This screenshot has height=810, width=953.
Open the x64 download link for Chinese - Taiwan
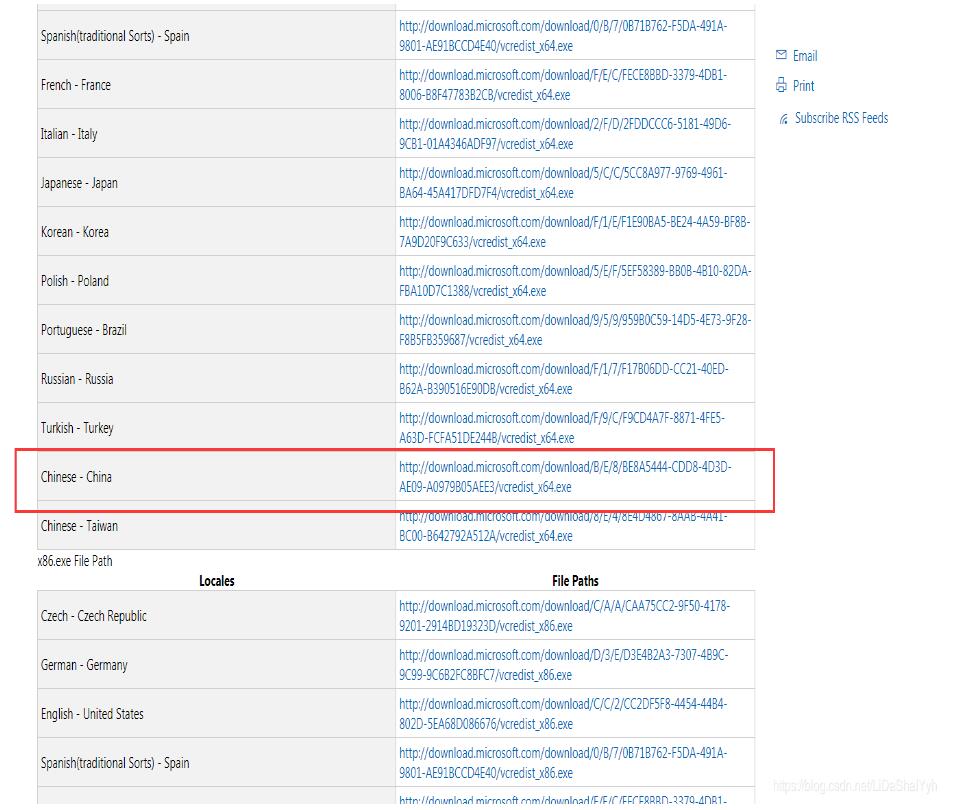(563, 527)
